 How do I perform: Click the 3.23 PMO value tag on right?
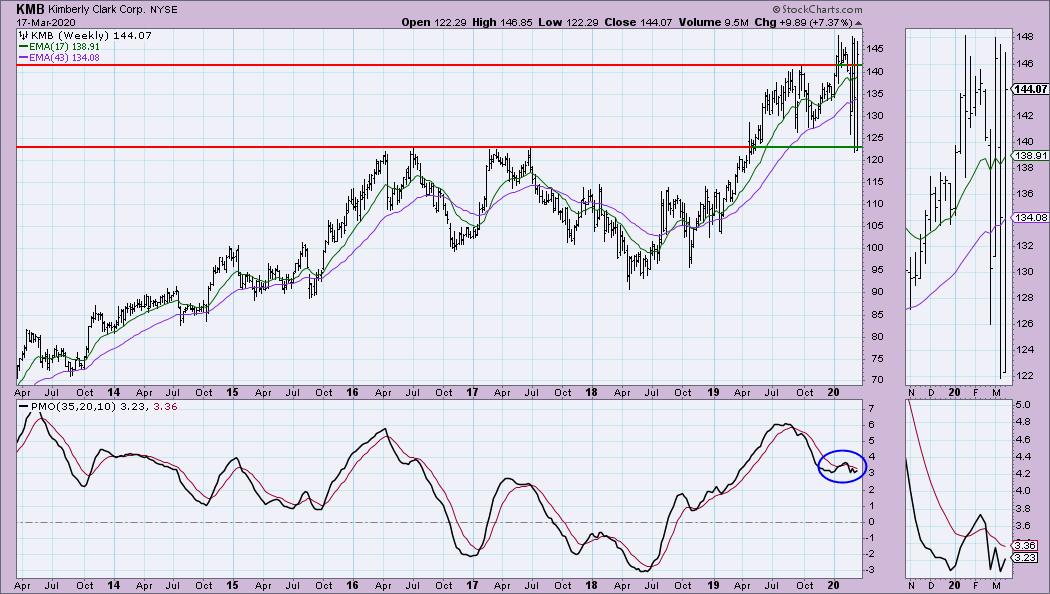1027,557
